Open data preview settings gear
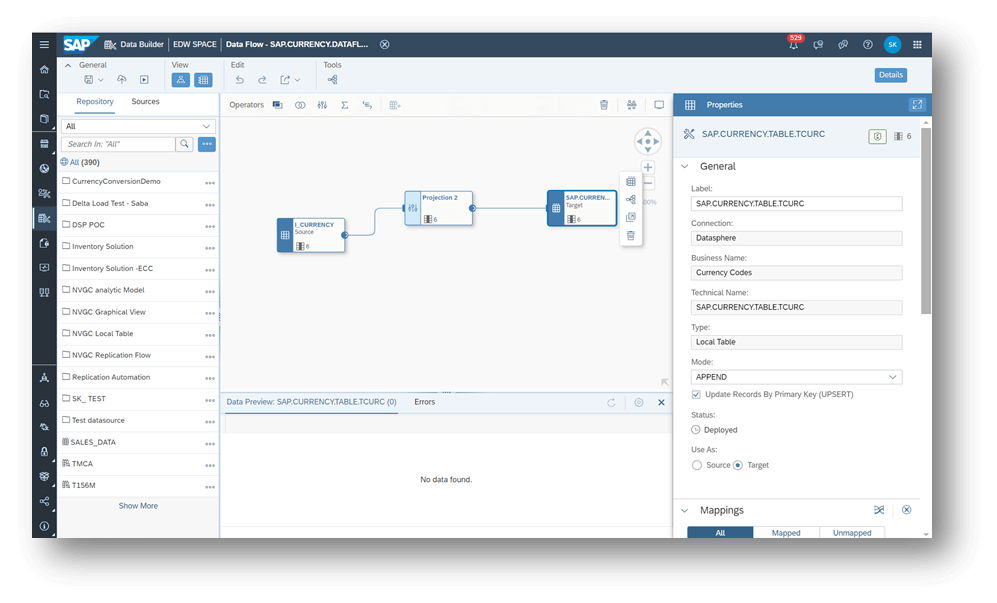This screenshot has height=603, width=997. pos(639,403)
